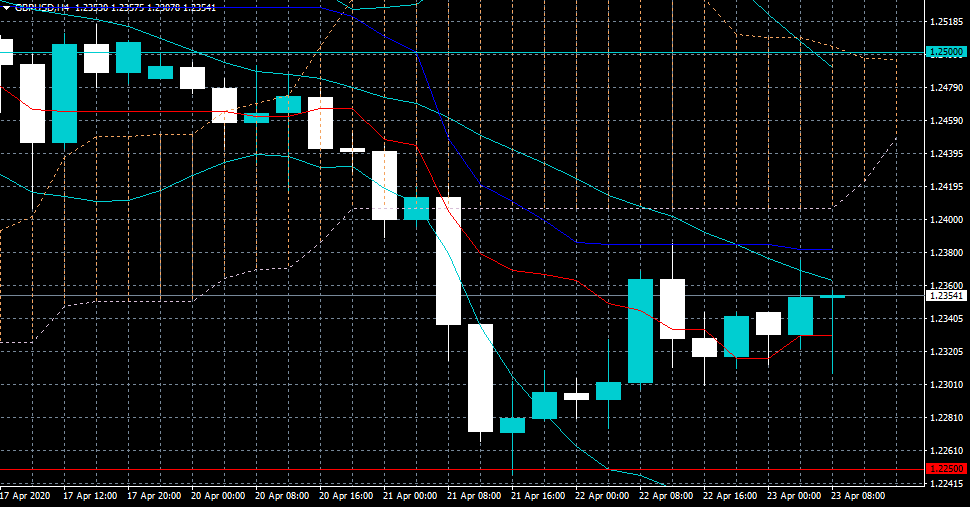The image size is (970, 507).
Task: Click the current price label 1.23541
Action: click(x=946, y=296)
